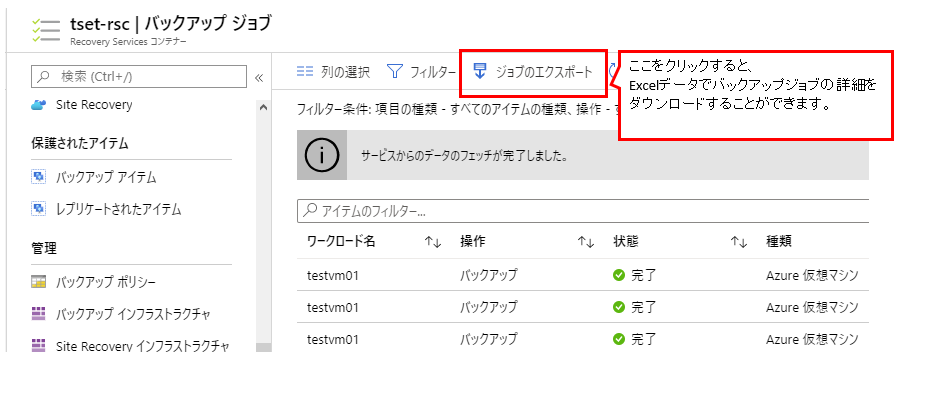Sort by 操作 column arrows
The image size is (945, 395).
pyautogui.click(x=586, y=242)
